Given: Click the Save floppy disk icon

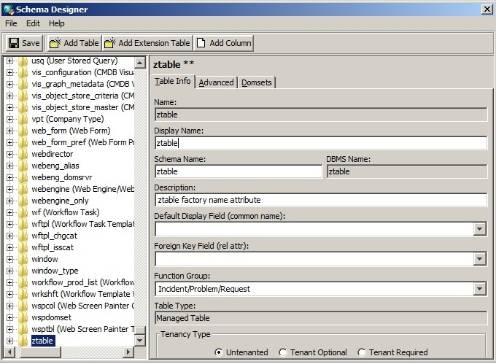Looking at the screenshot, I should coord(14,43).
